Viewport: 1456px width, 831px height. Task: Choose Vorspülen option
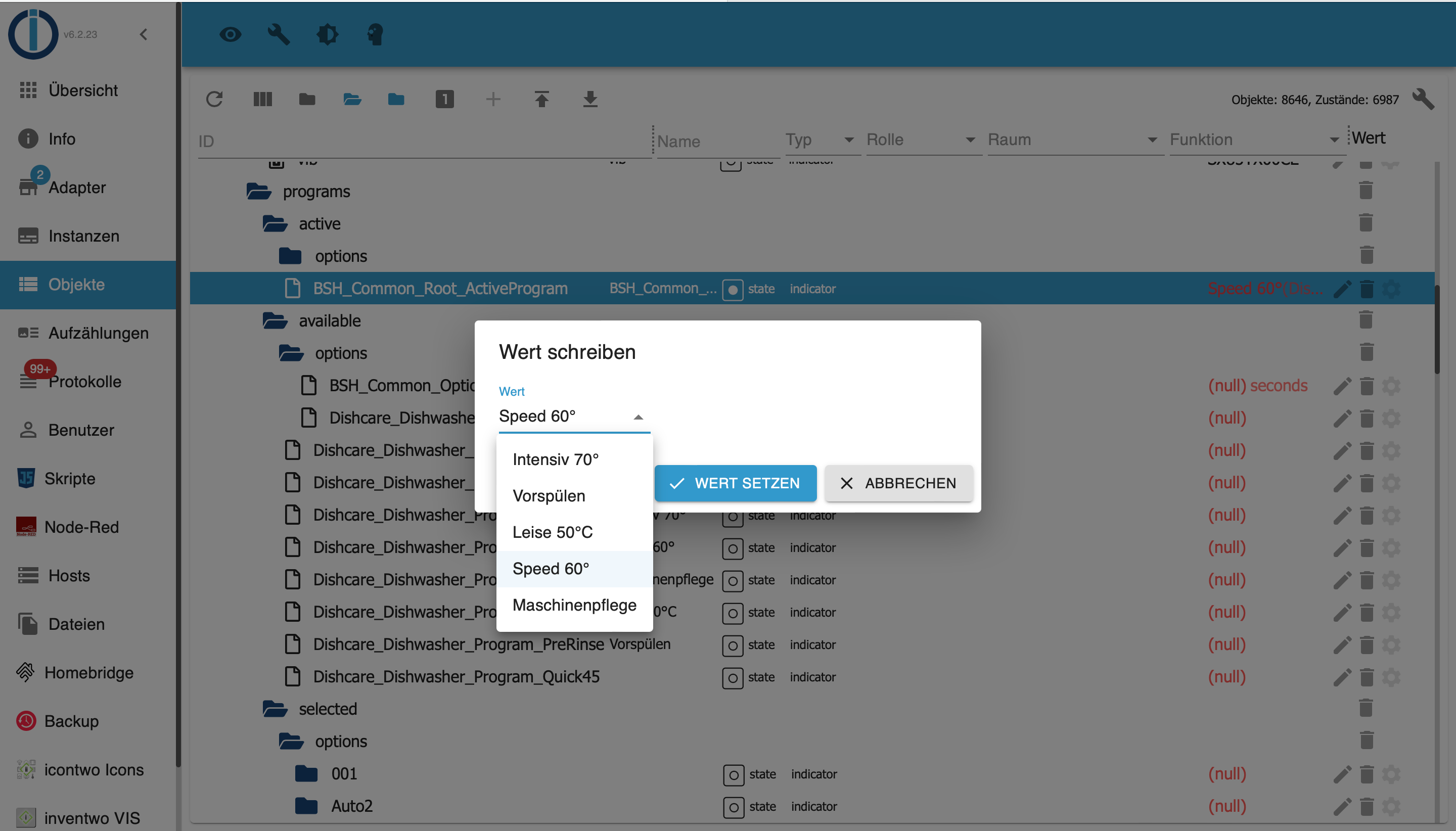pos(574,496)
